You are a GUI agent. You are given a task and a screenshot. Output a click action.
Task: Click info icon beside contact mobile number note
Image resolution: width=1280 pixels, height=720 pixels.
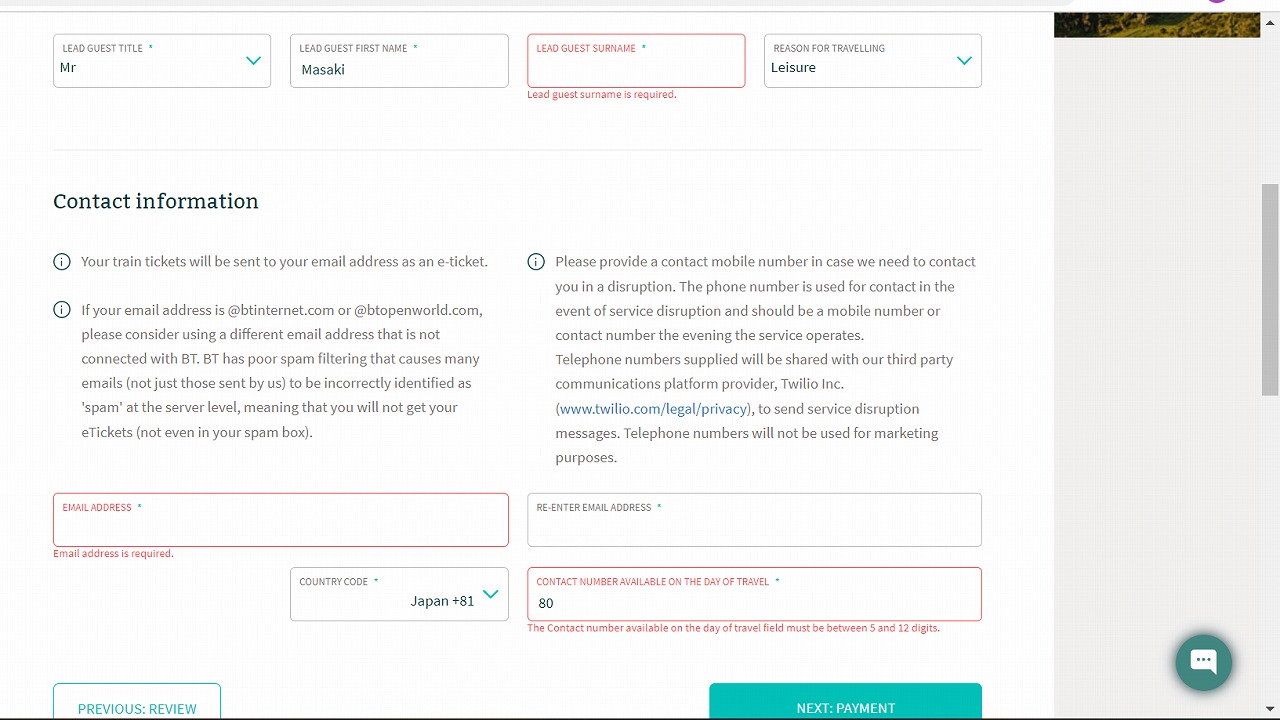point(536,262)
